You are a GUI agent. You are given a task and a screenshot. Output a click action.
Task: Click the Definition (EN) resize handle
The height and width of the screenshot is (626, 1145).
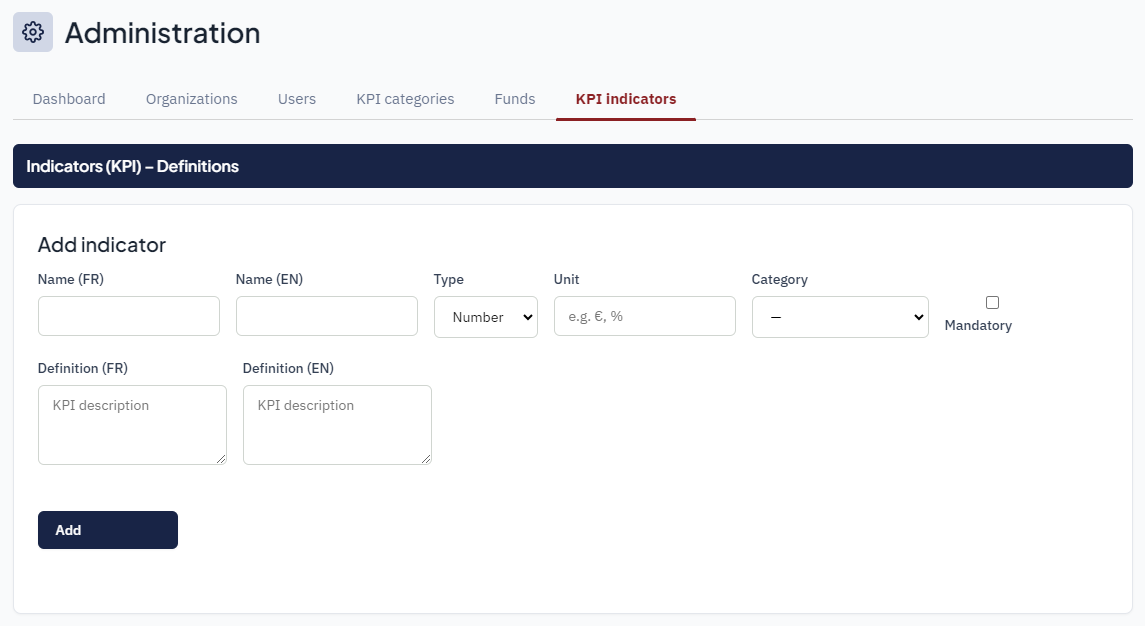point(426,459)
